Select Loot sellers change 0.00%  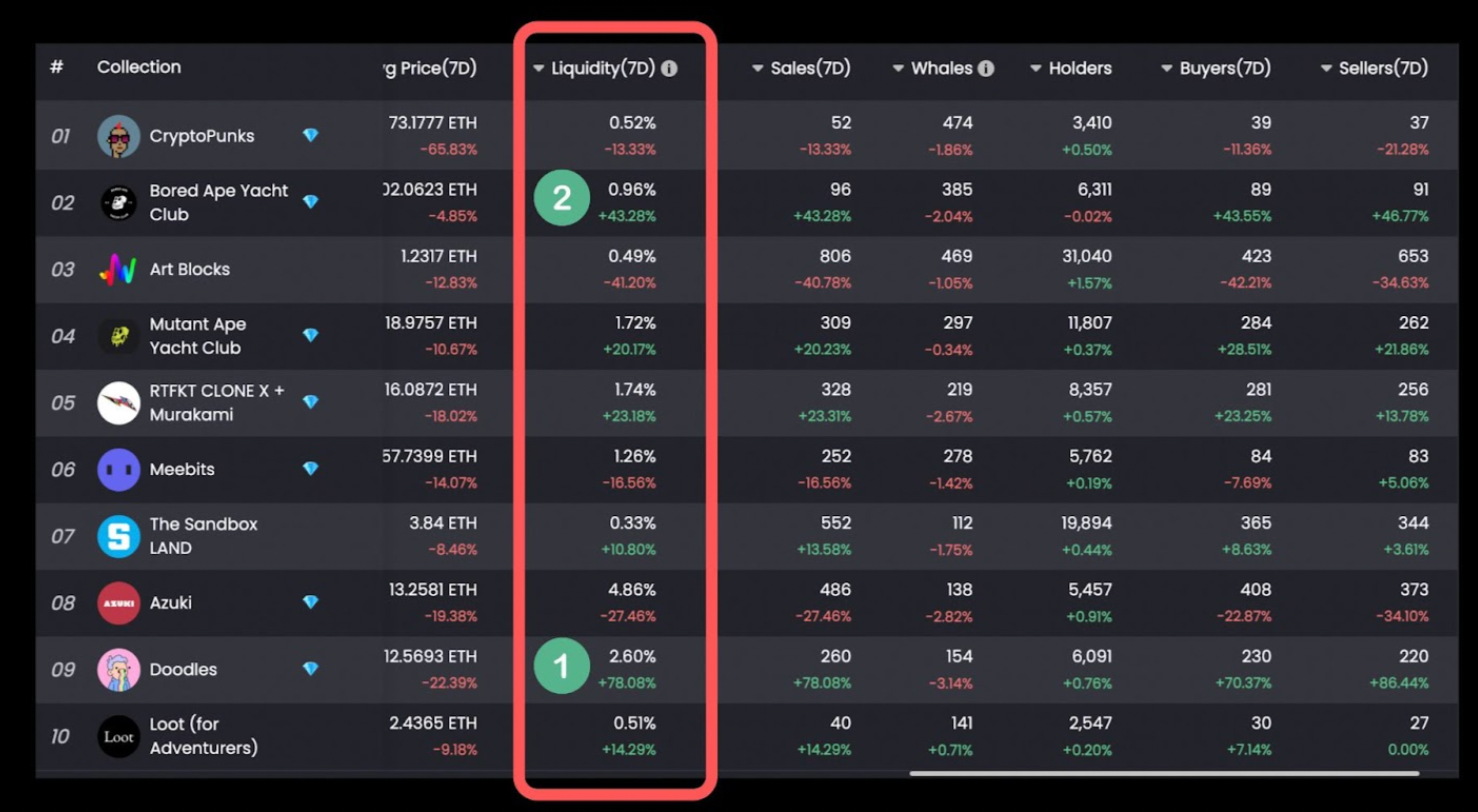coord(1408,750)
